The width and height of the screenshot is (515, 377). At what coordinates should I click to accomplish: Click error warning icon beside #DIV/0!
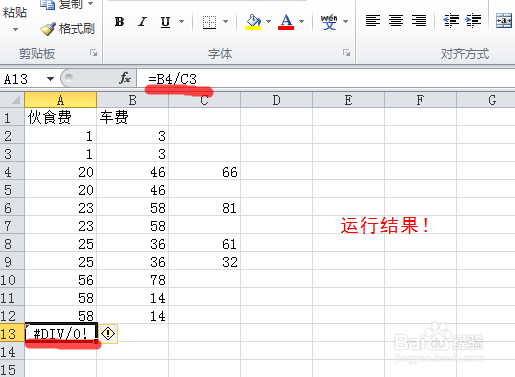(108, 333)
